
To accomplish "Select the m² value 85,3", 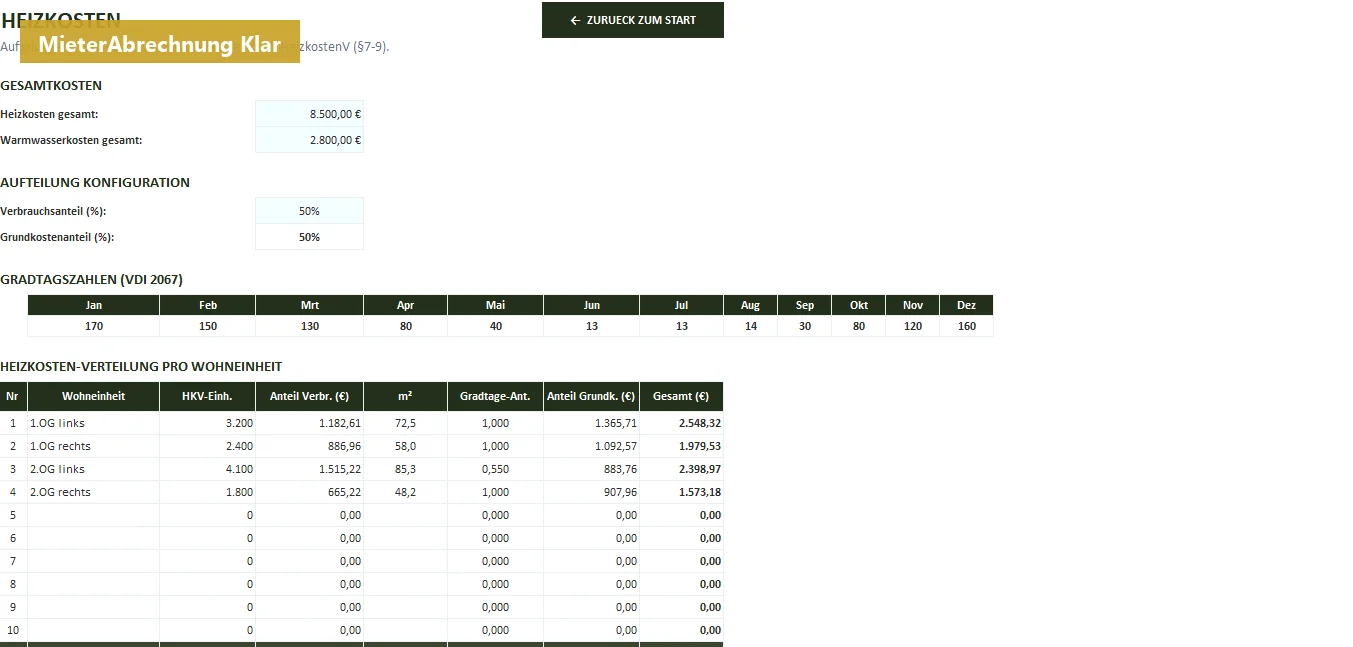I will pyautogui.click(x=406, y=469).
